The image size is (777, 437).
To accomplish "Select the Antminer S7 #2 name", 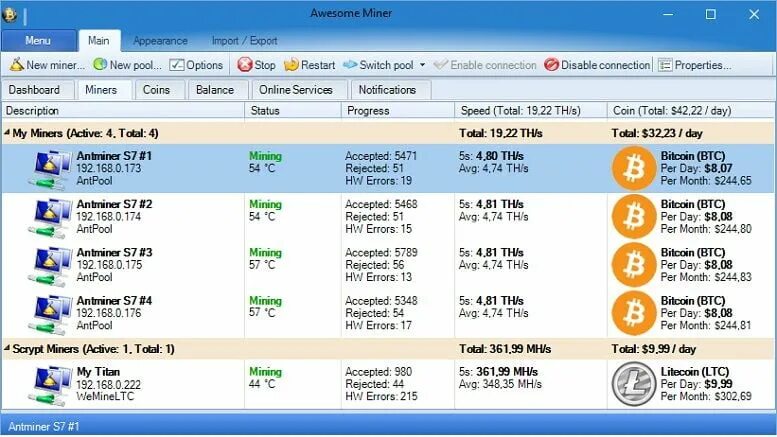I will click(114, 204).
